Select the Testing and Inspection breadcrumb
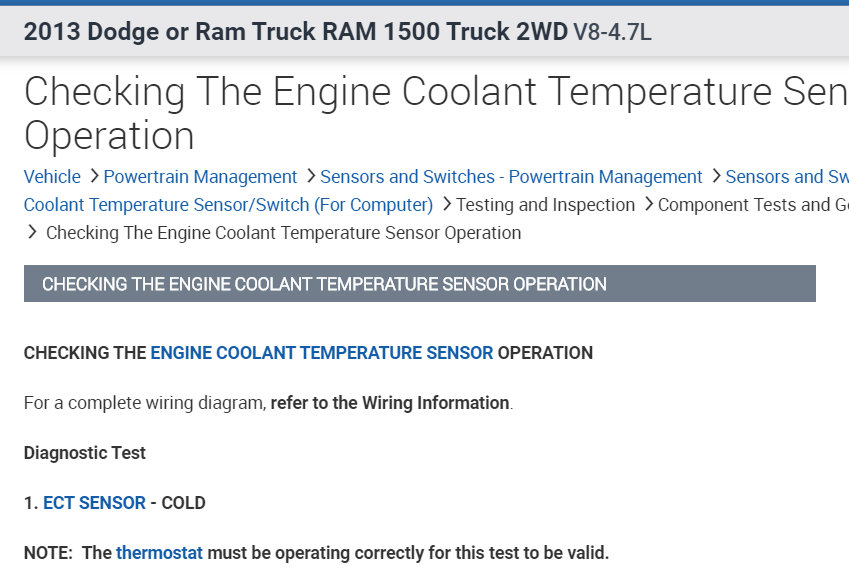The image size is (849, 578). (545, 205)
